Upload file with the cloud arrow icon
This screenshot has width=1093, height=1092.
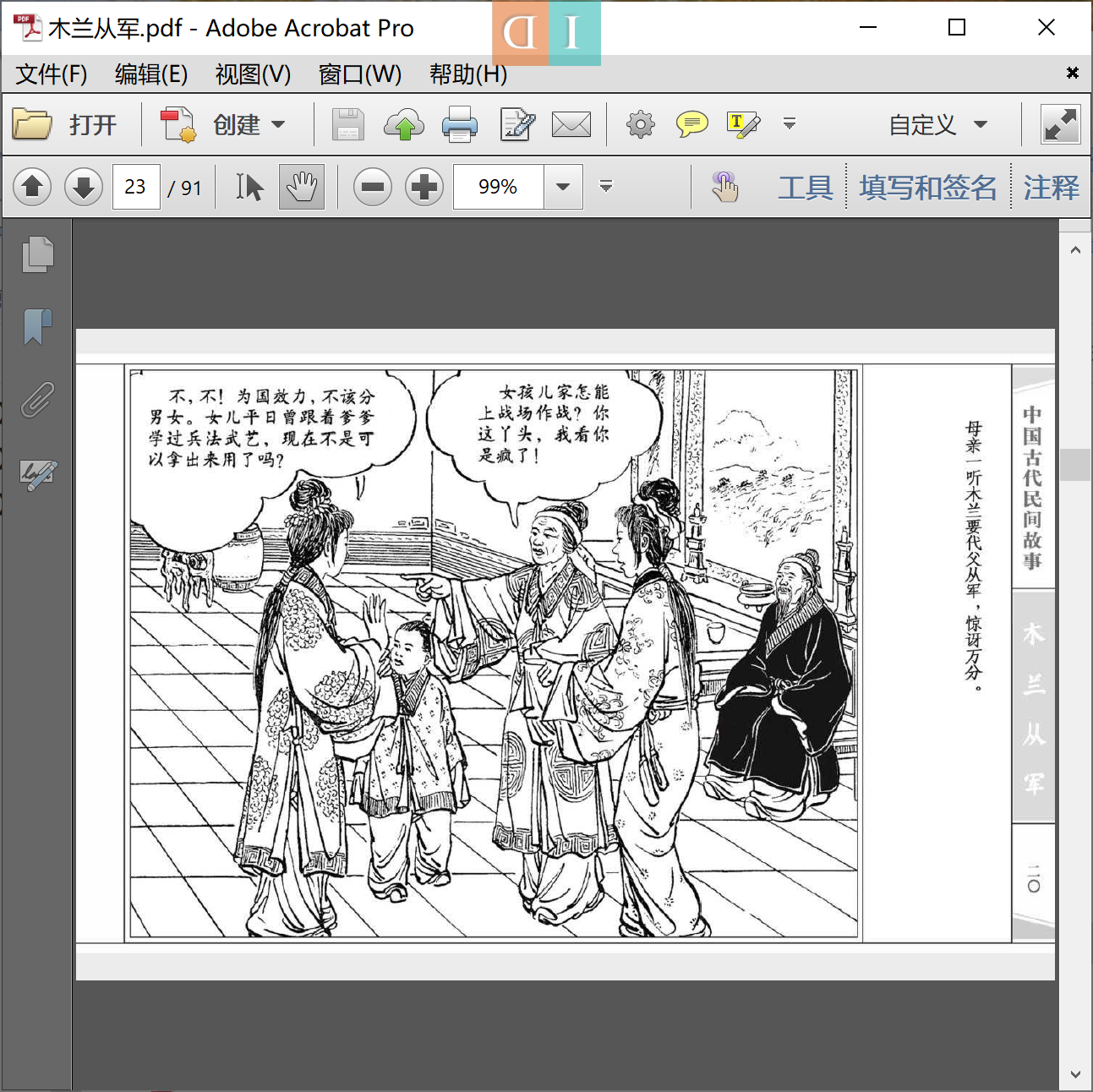(x=404, y=124)
